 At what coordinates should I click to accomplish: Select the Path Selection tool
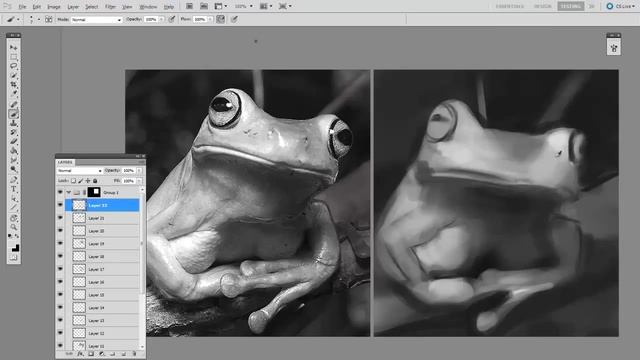[13, 198]
